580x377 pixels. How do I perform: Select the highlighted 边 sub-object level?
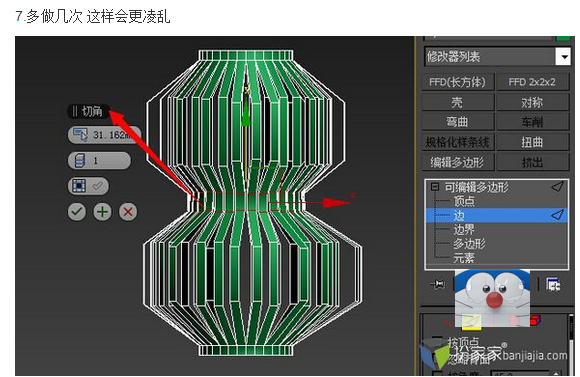tap(497, 215)
